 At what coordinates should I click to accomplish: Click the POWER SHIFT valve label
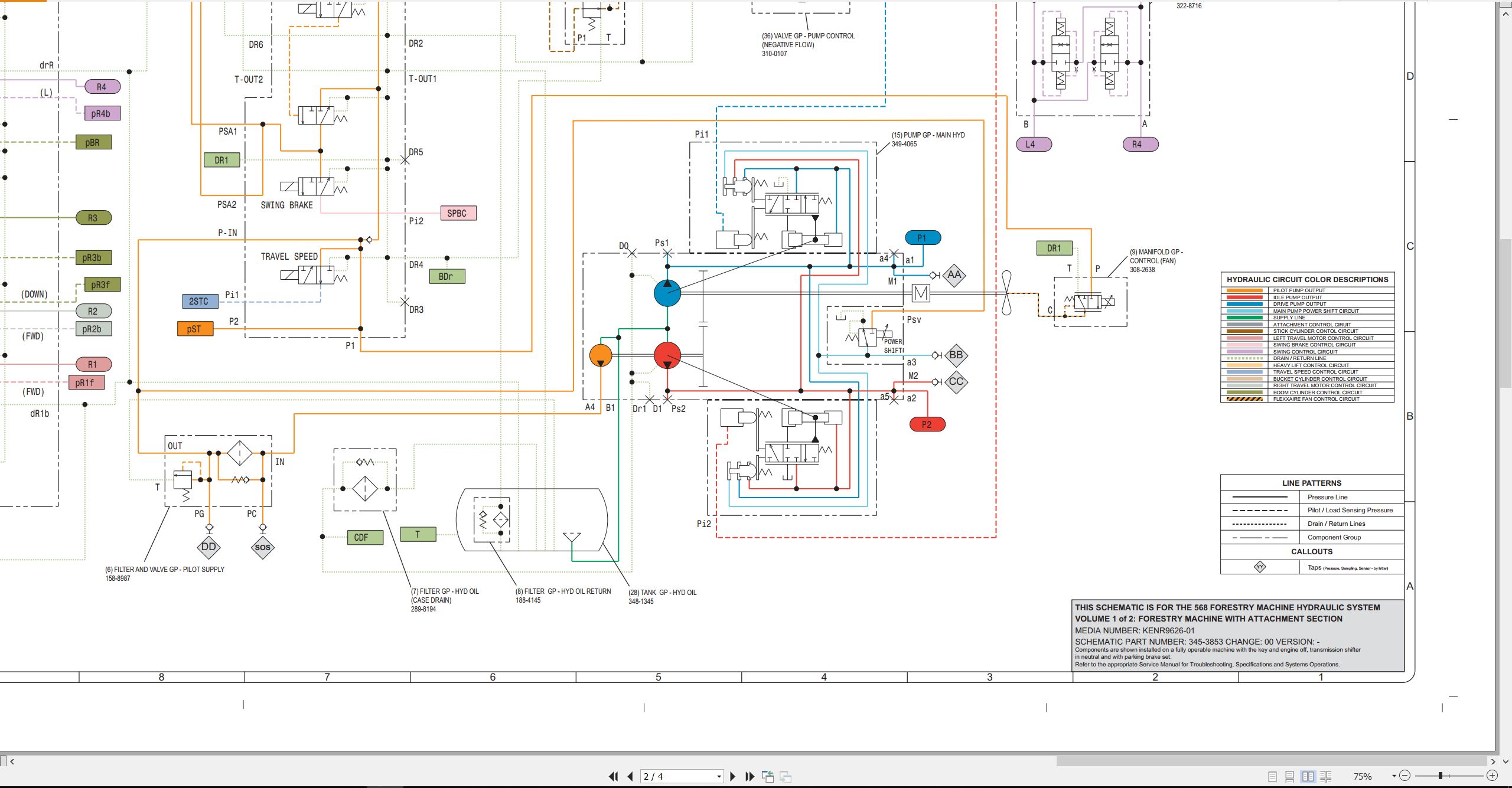893,346
